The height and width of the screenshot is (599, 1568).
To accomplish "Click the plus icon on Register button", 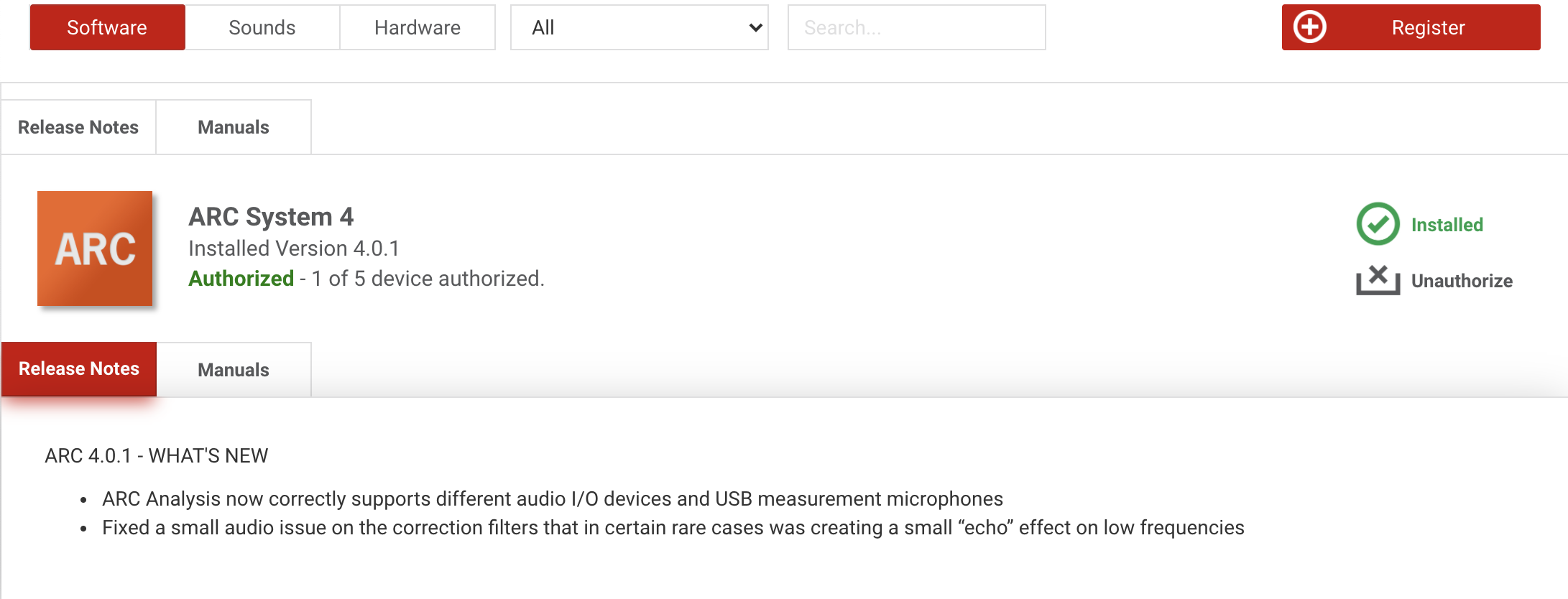I will pos(1309,27).
